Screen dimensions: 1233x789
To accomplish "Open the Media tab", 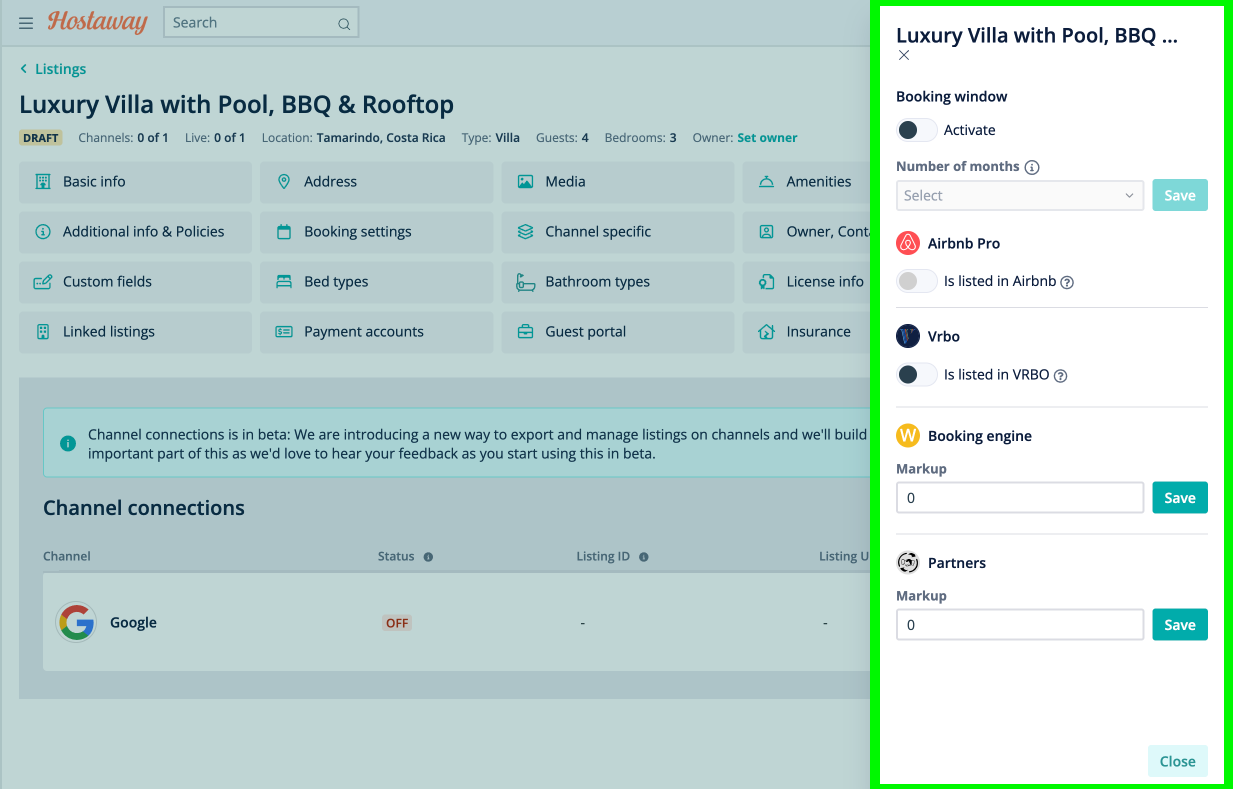I will pyautogui.click(x=618, y=182).
